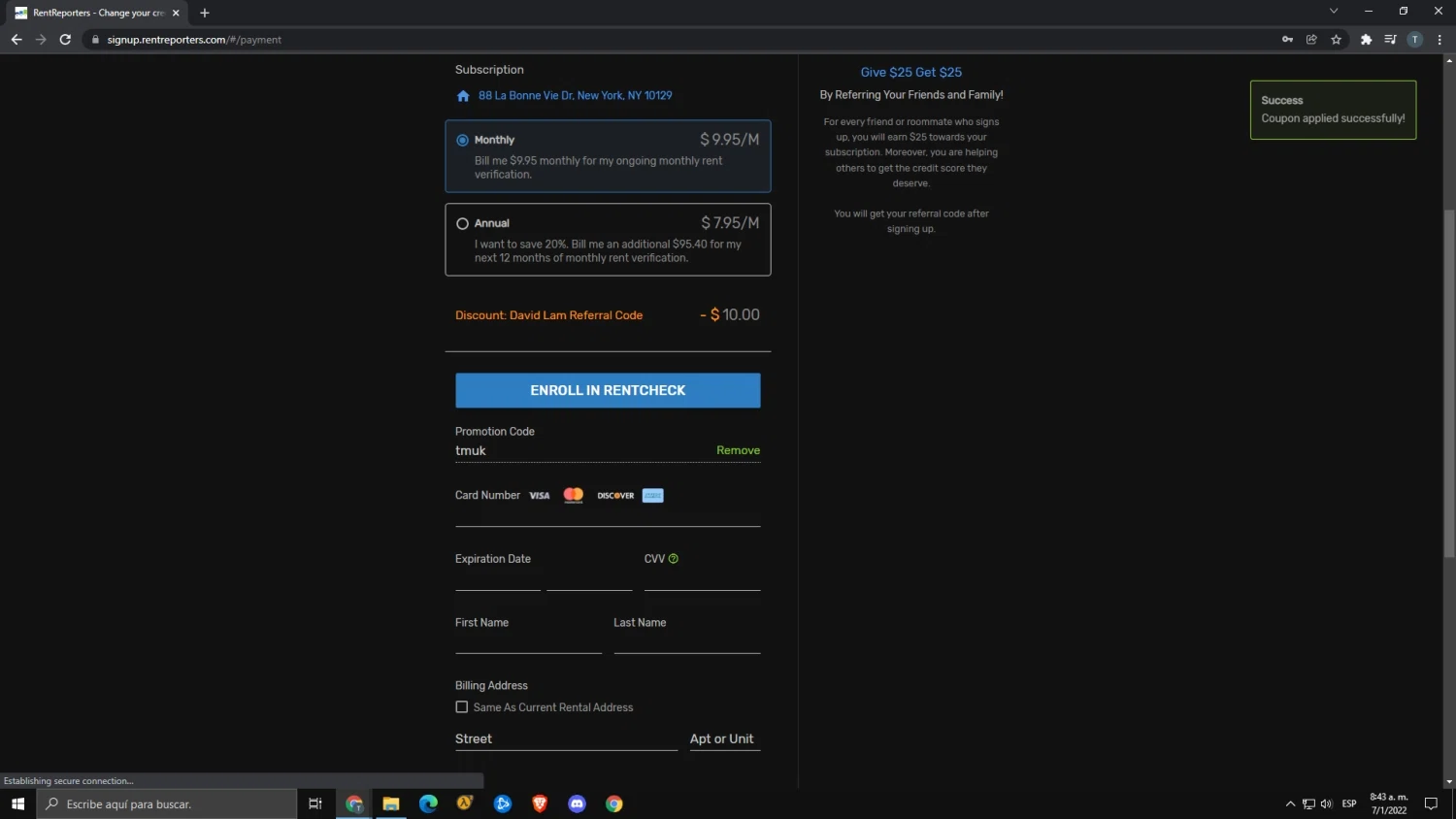Open the network icon in the system tray
Screen dimensions: 1456x819
click(x=1308, y=803)
